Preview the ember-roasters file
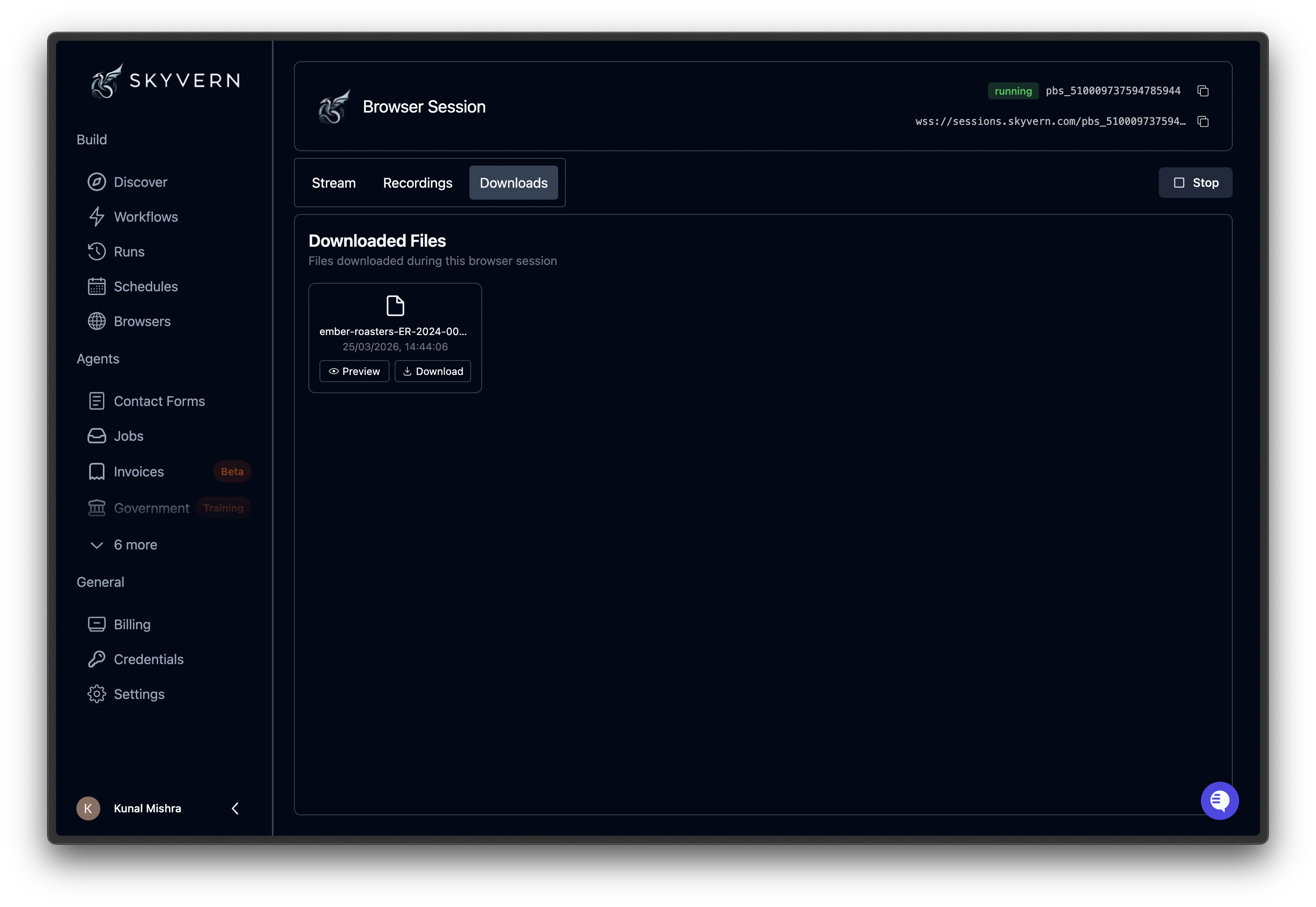This screenshot has height=907, width=1316. [x=354, y=371]
